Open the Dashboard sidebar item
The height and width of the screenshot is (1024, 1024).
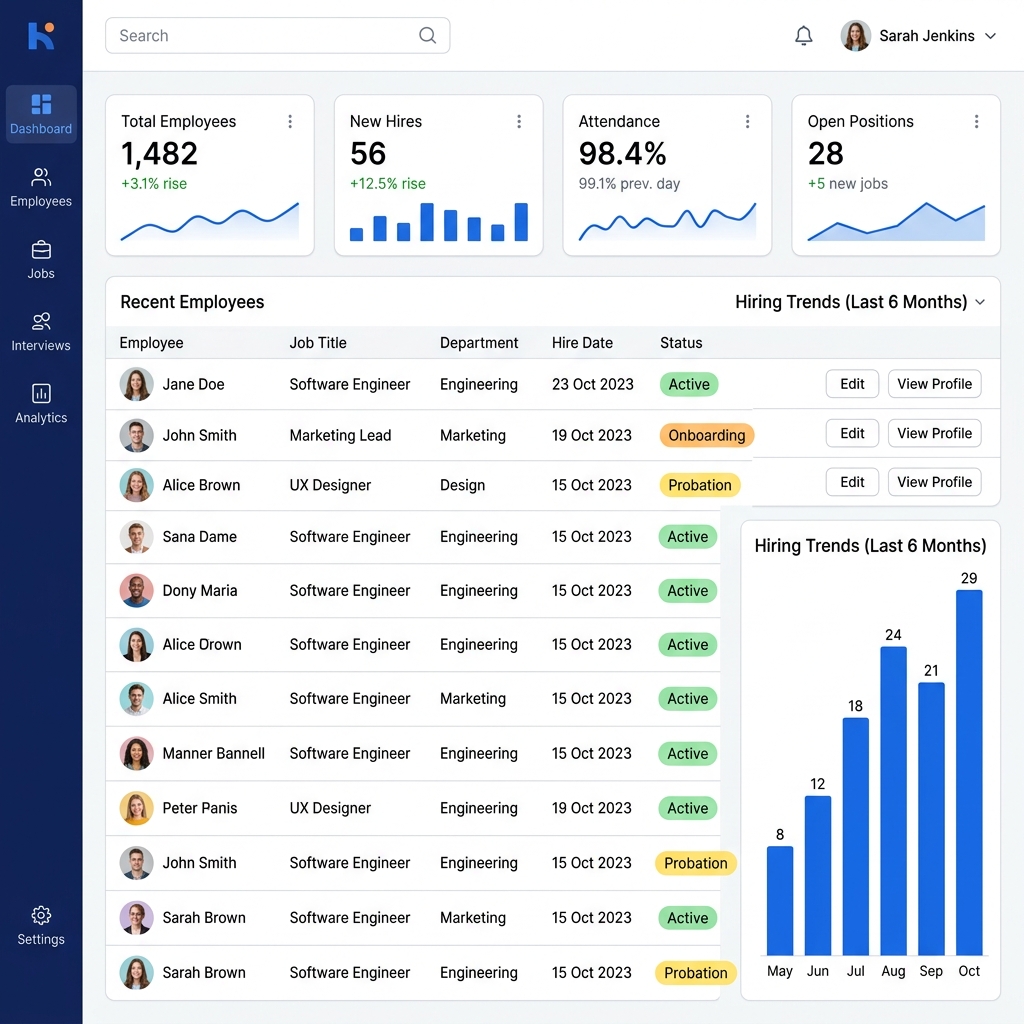pos(41,114)
